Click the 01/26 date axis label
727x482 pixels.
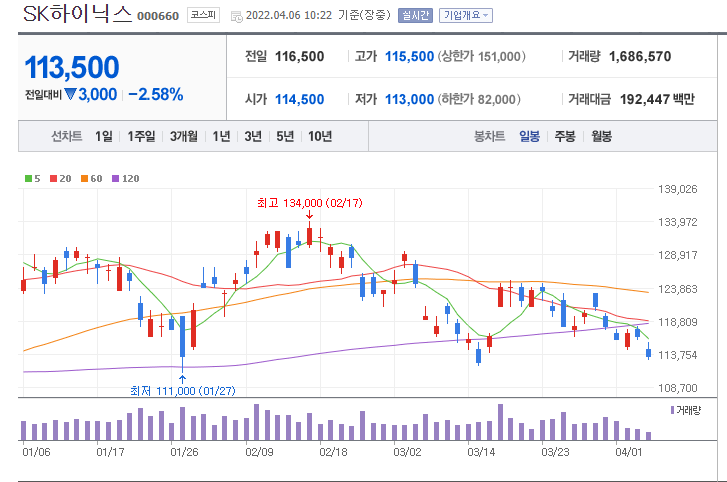[x=184, y=452]
